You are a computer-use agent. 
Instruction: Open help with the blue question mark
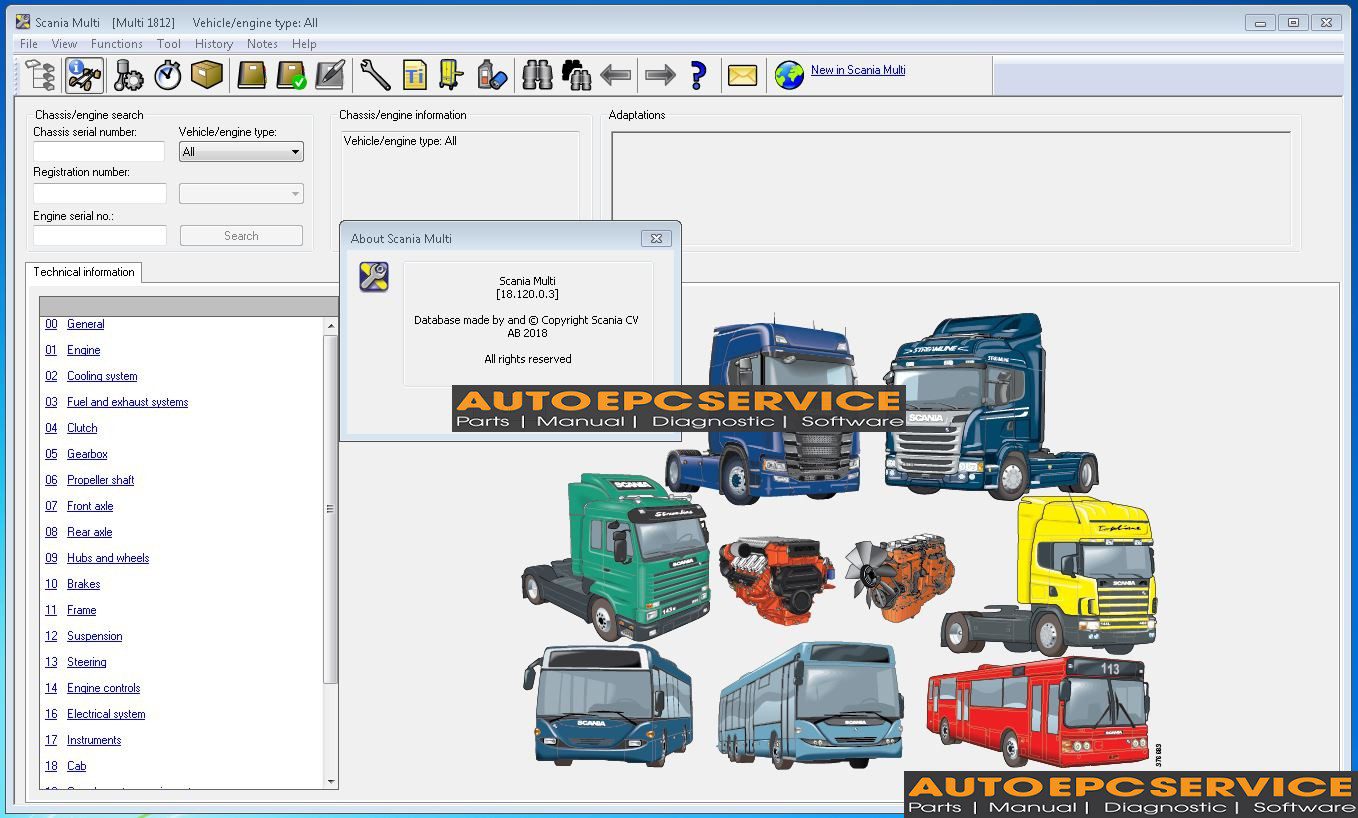pos(699,75)
